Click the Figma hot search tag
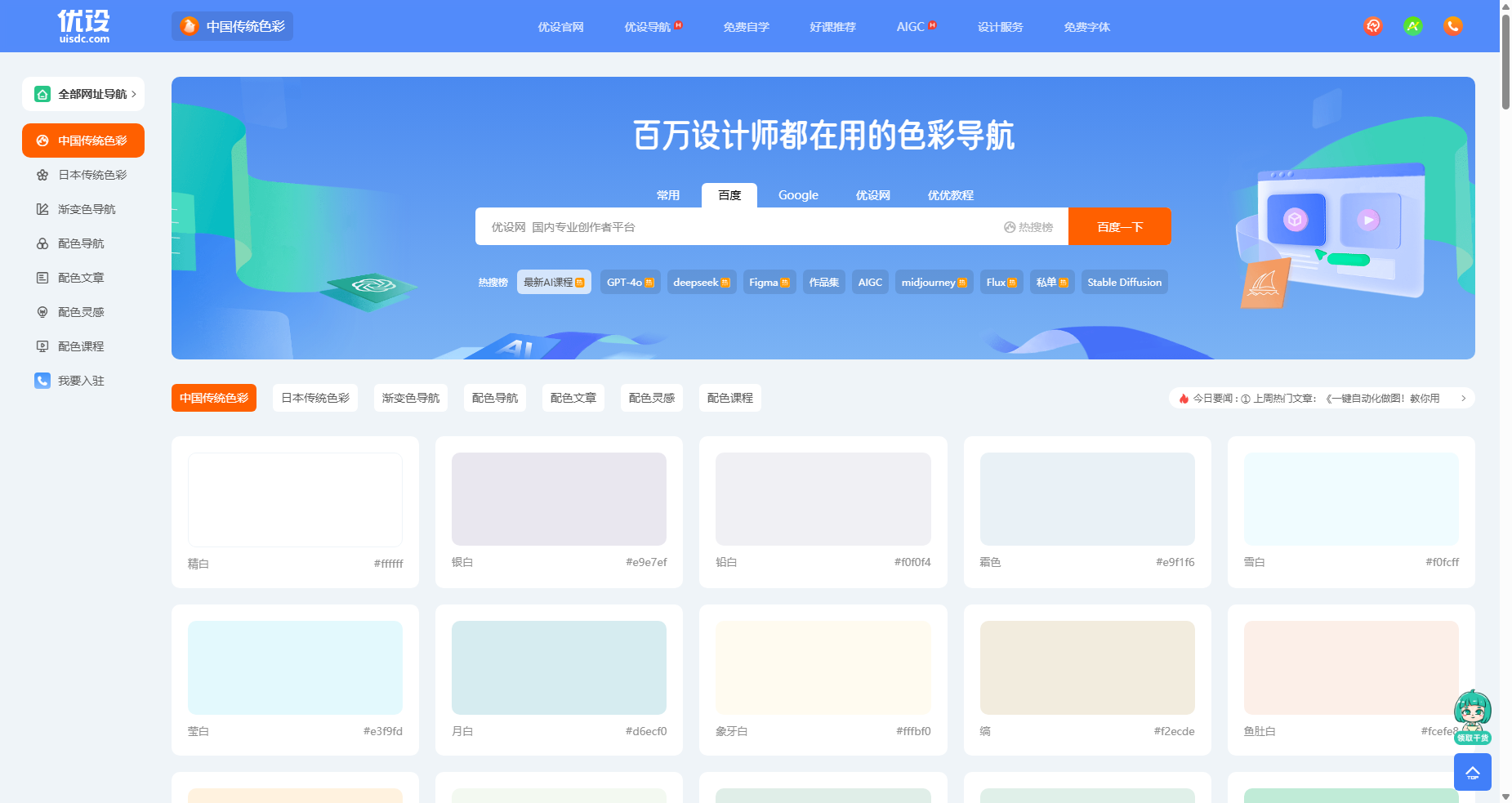 click(x=769, y=282)
